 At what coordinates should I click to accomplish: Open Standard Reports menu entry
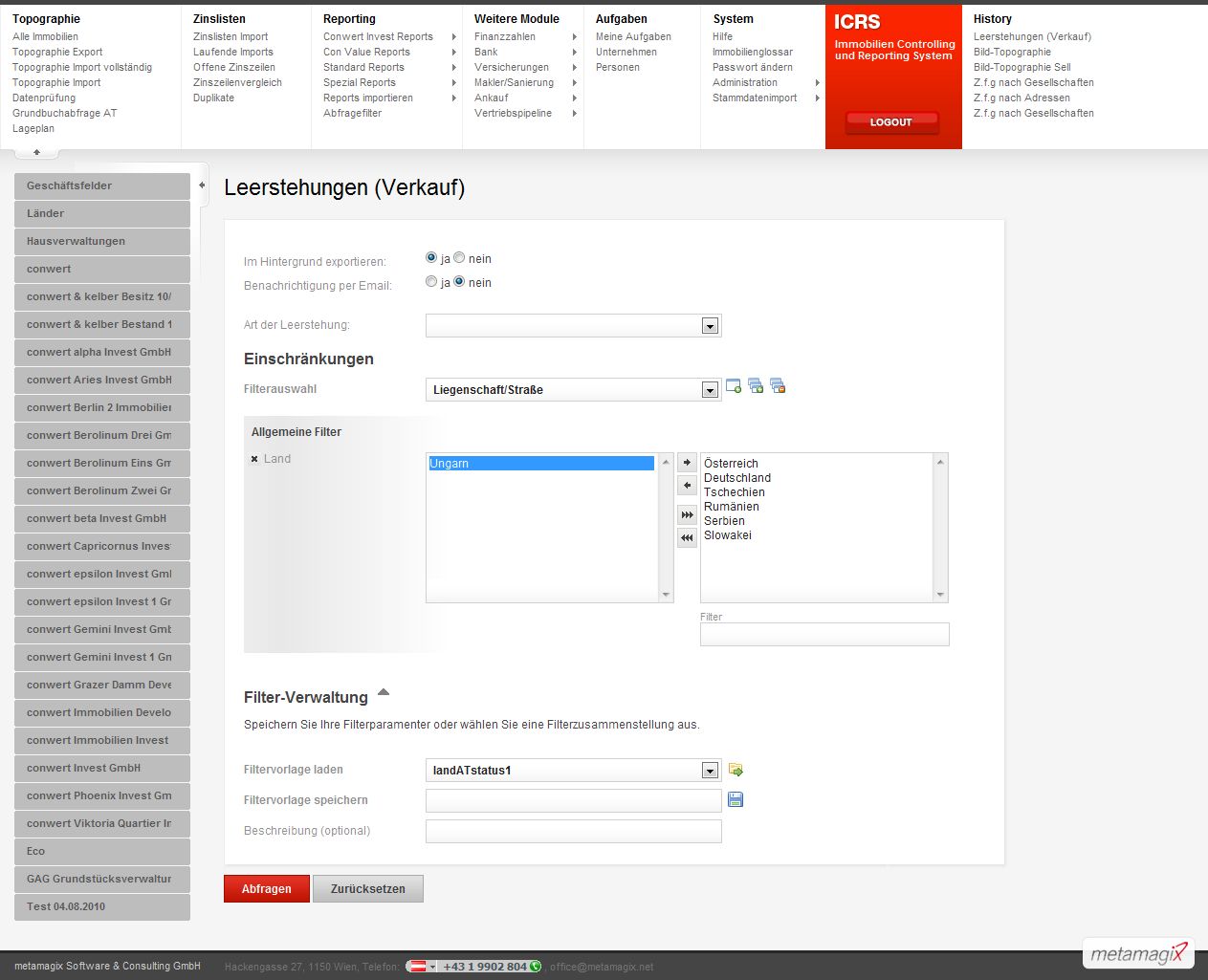pyautogui.click(x=363, y=67)
